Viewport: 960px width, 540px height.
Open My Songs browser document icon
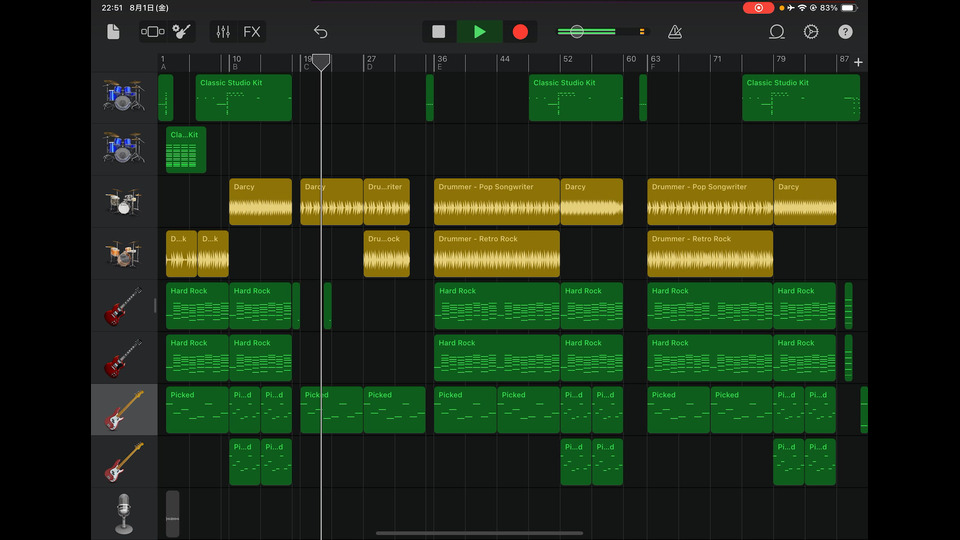click(113, 32)
